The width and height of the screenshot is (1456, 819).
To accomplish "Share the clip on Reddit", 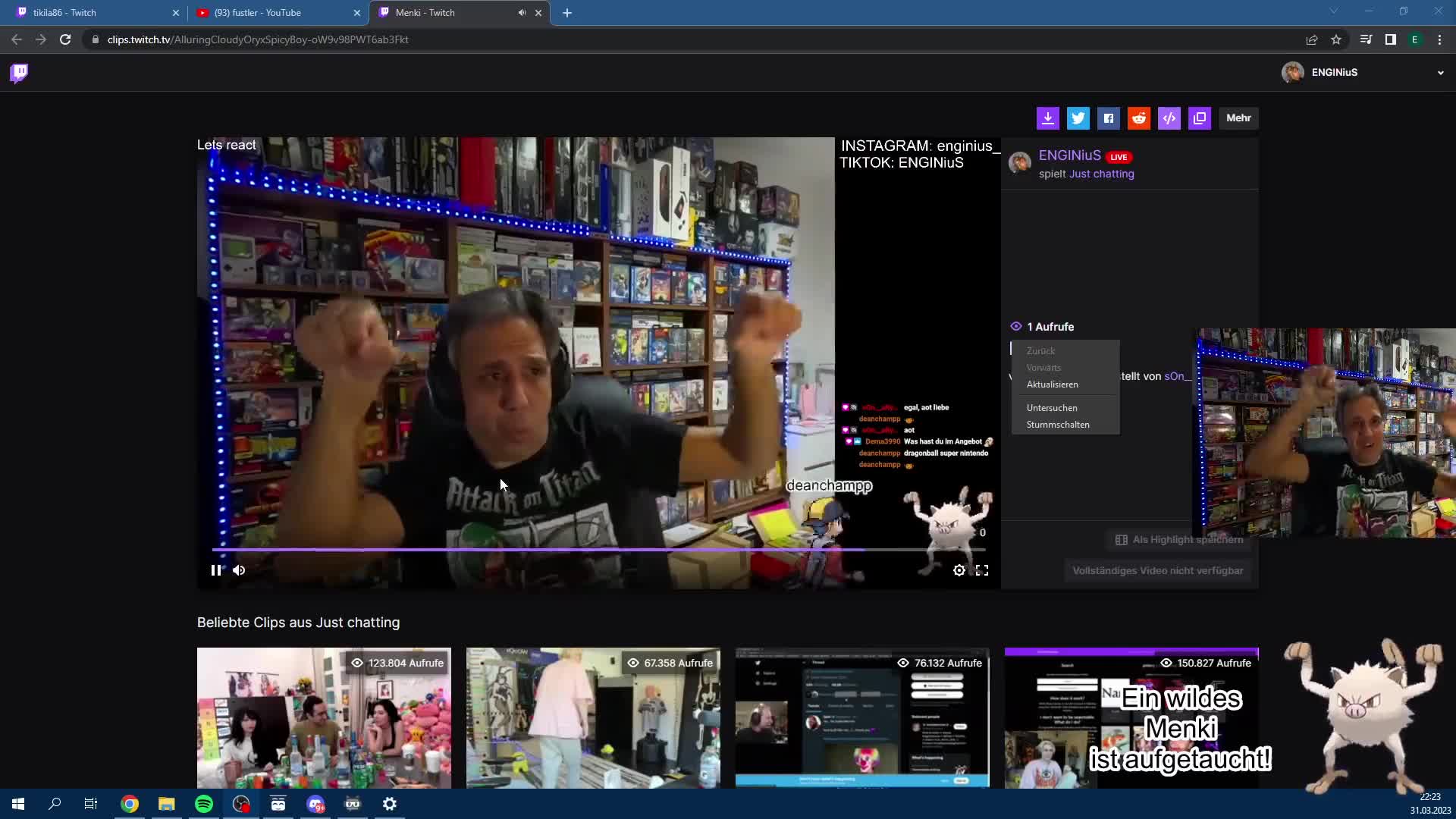I will coord(1139,118).
